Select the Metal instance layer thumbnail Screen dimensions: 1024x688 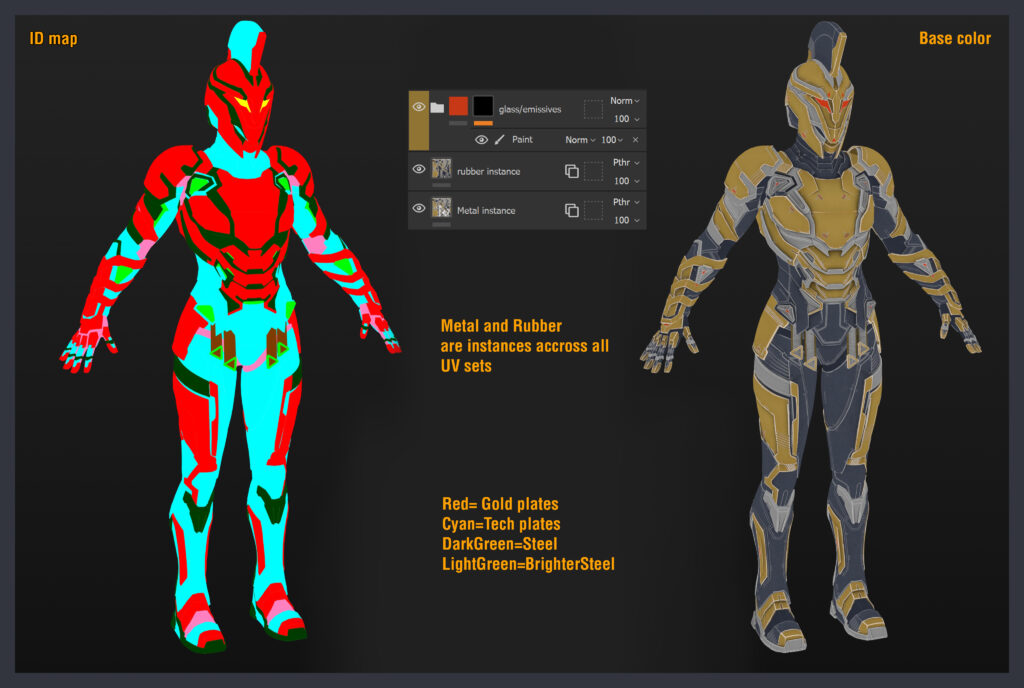tap(441, 208)
